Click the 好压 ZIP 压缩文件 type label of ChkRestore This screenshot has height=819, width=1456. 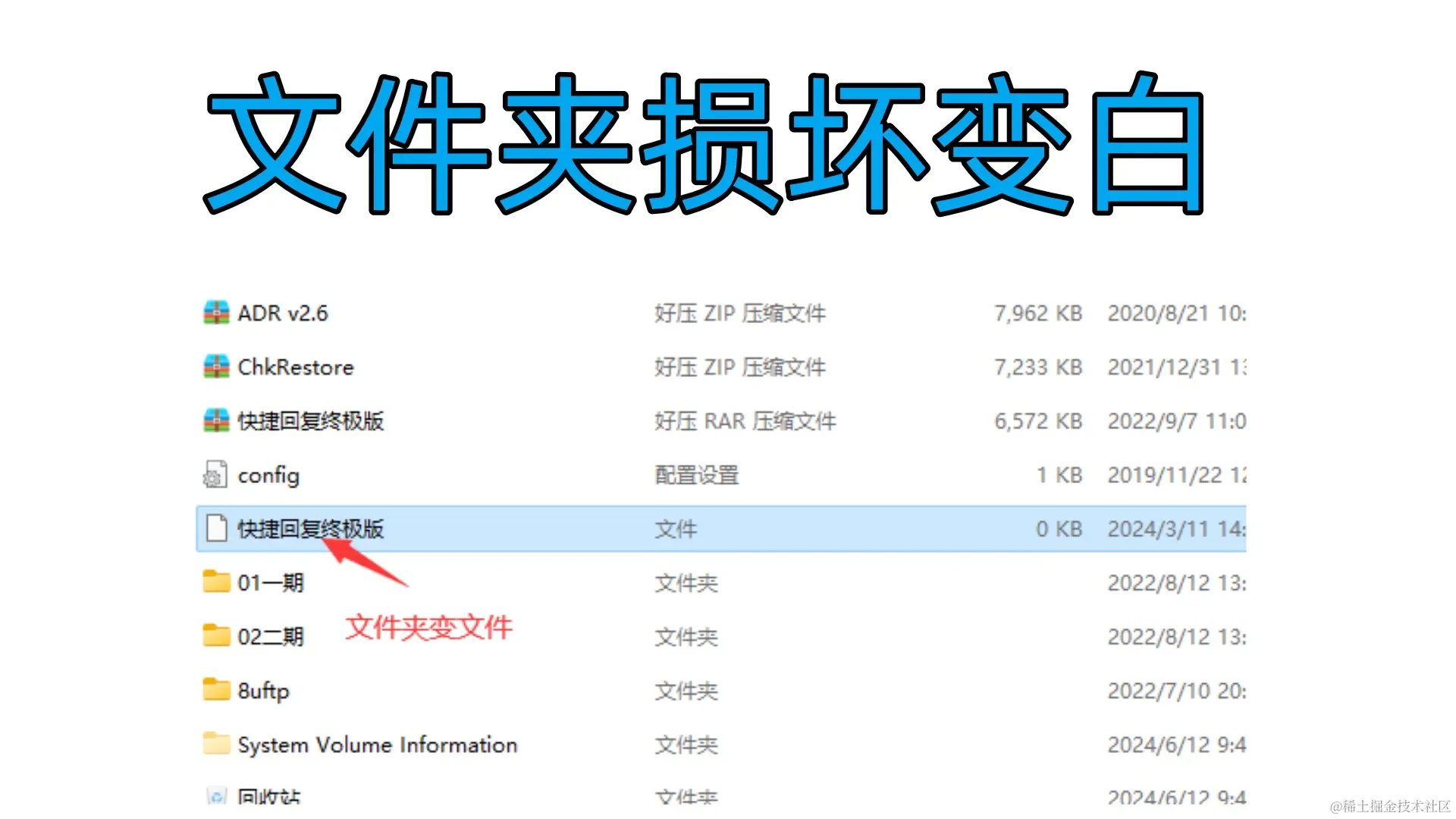[x=739, y=367]
